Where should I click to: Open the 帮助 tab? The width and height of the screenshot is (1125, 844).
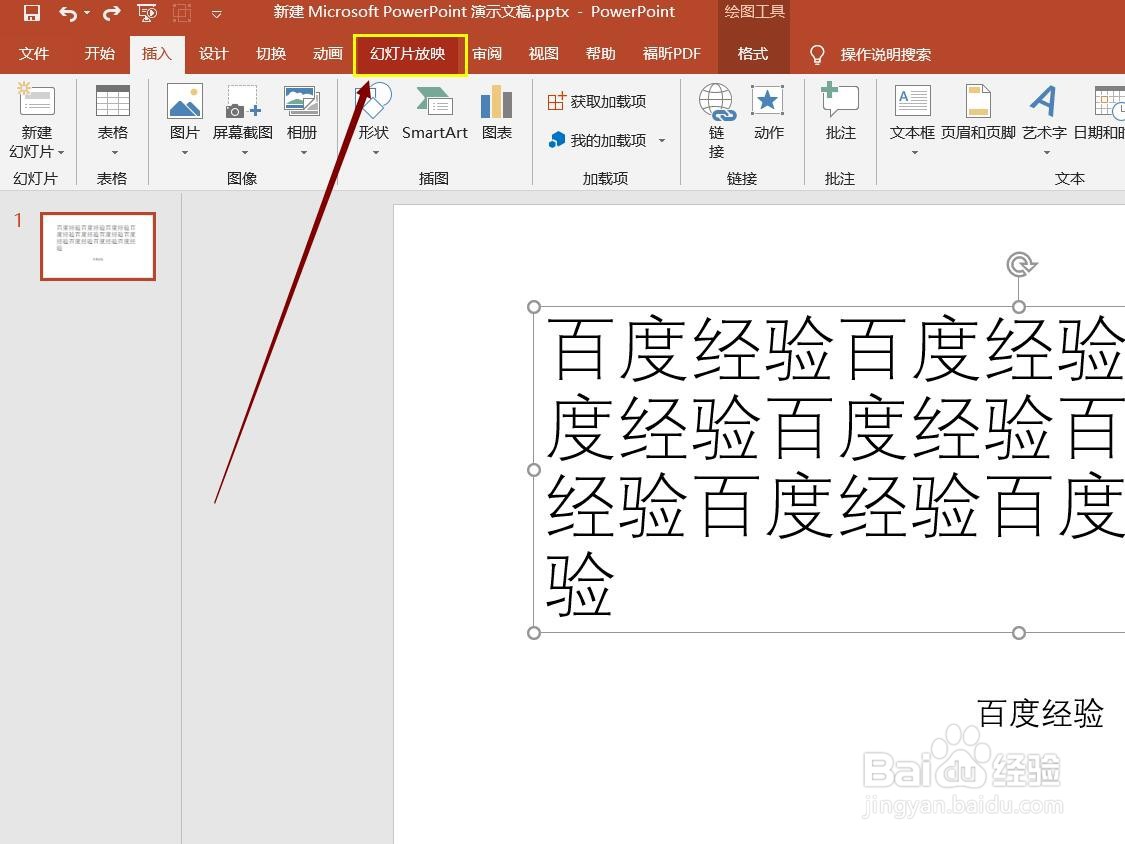click(x=601, y=54)
